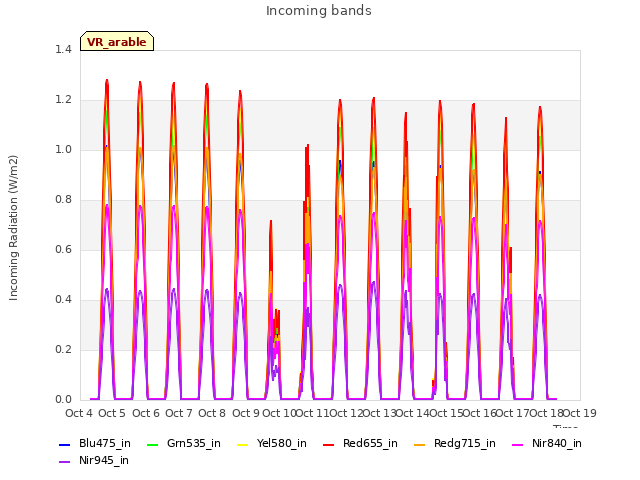Click the Incoming bands chart title
This screenshot has height=480, width=640.
tap(319, 11)
